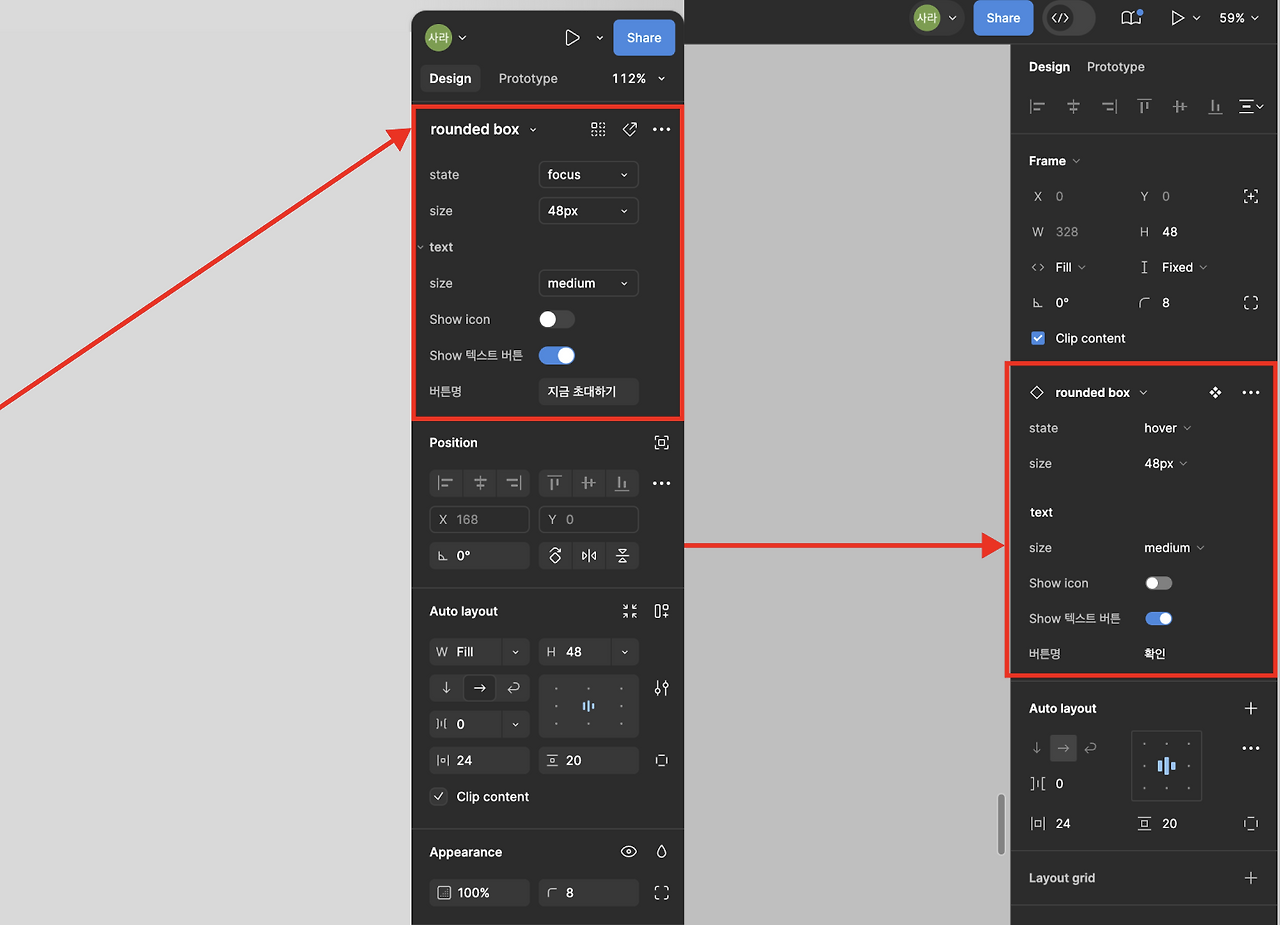Click the rotate 90° icon in Position section

(555, 556)
